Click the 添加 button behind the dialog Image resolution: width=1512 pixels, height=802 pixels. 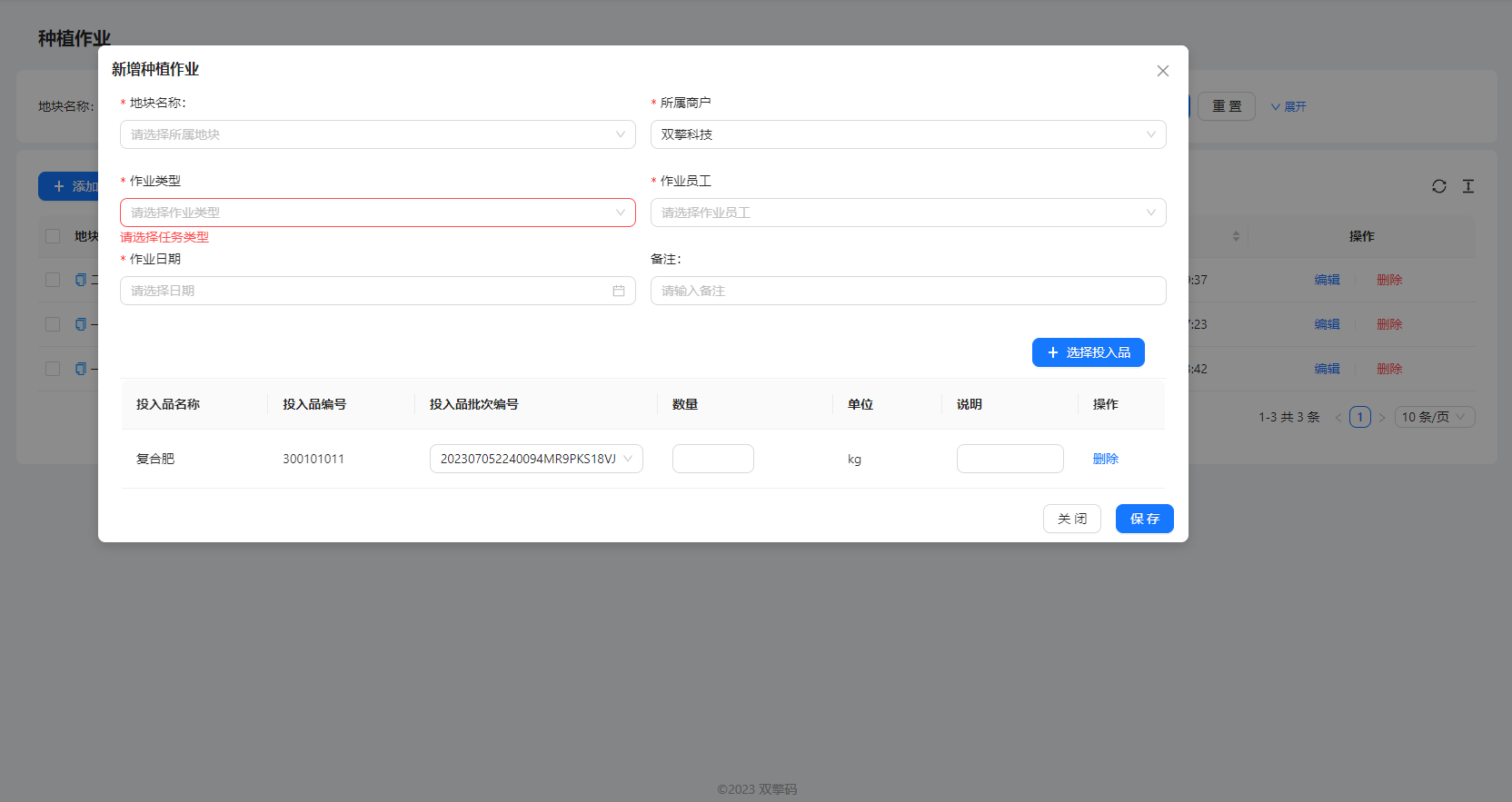coord(68,186)
